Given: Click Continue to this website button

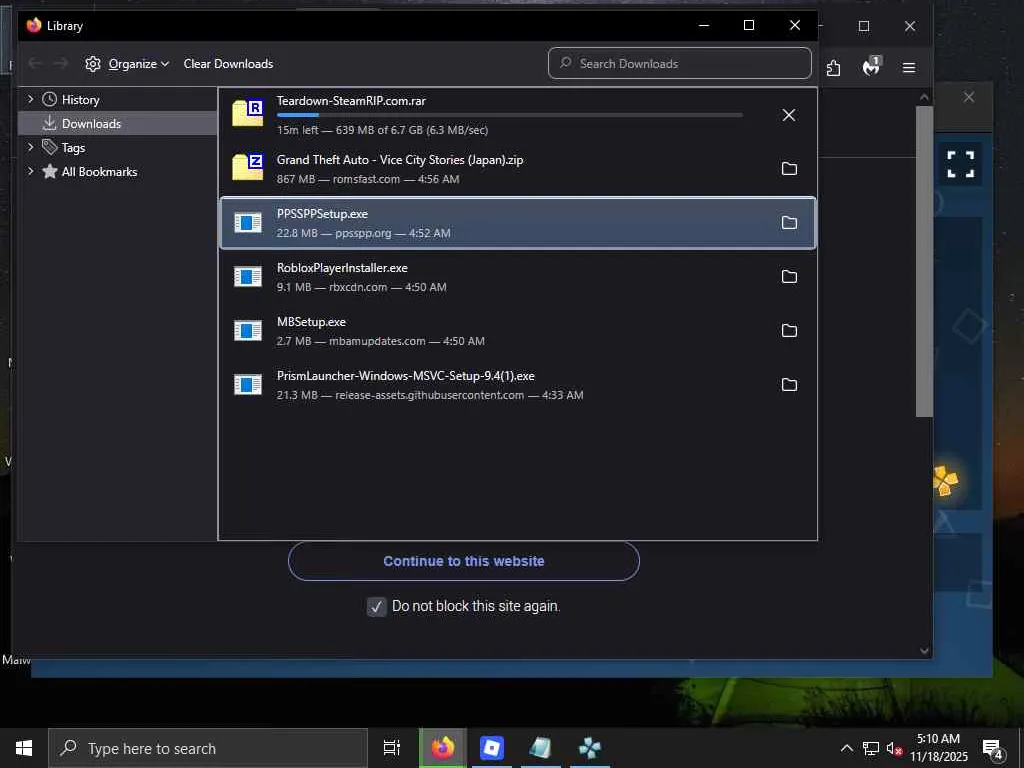Looking at the screenshot, I should point(464,561).
